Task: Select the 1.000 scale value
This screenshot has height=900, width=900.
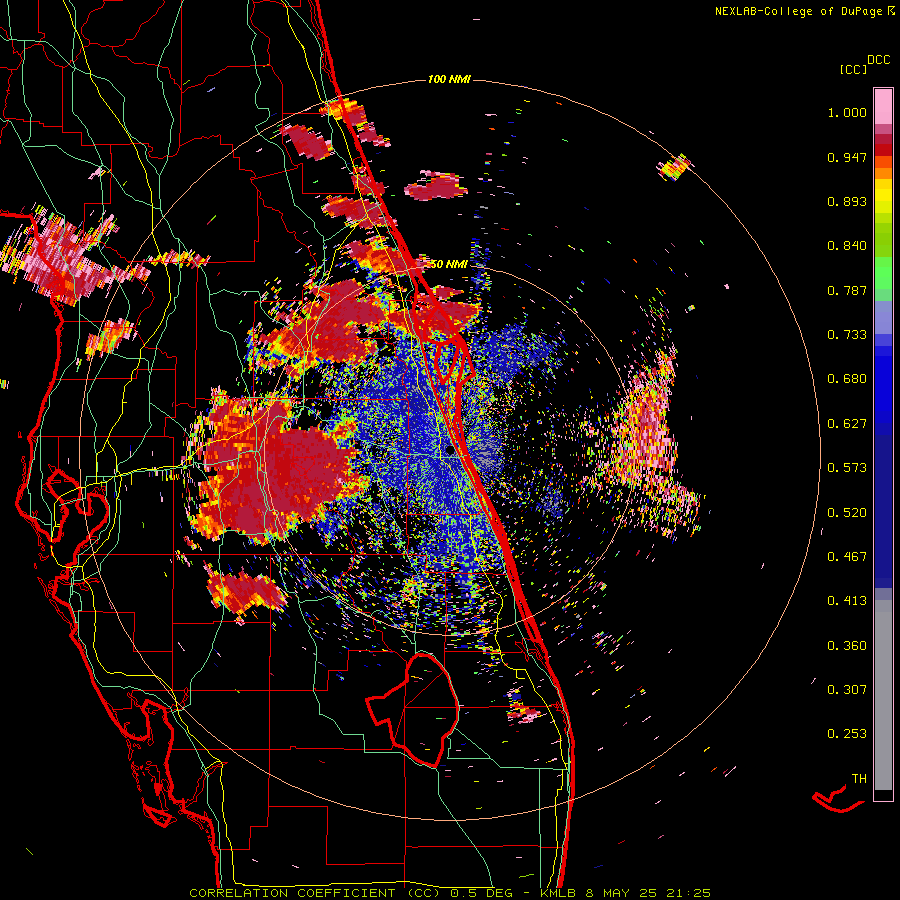Action: point(847,112)
